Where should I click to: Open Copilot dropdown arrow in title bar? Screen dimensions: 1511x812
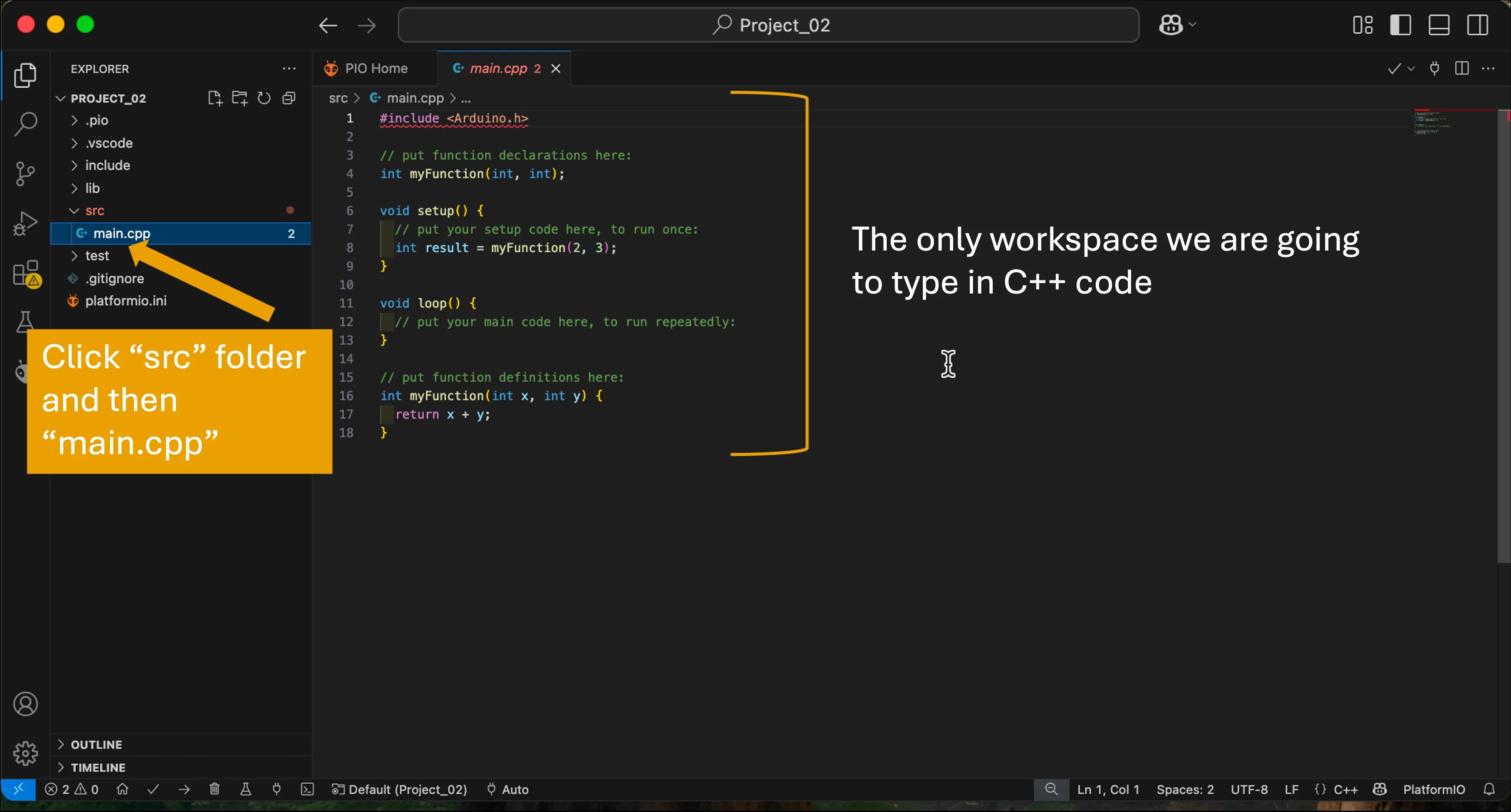click(x=1193, y=25)
